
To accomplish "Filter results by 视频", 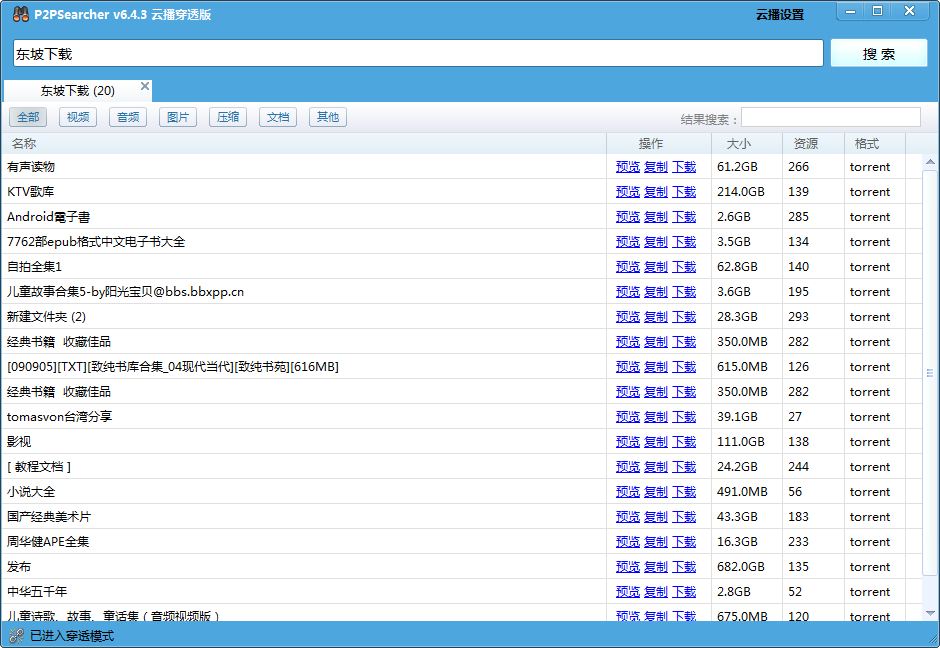I will point(78,117).
